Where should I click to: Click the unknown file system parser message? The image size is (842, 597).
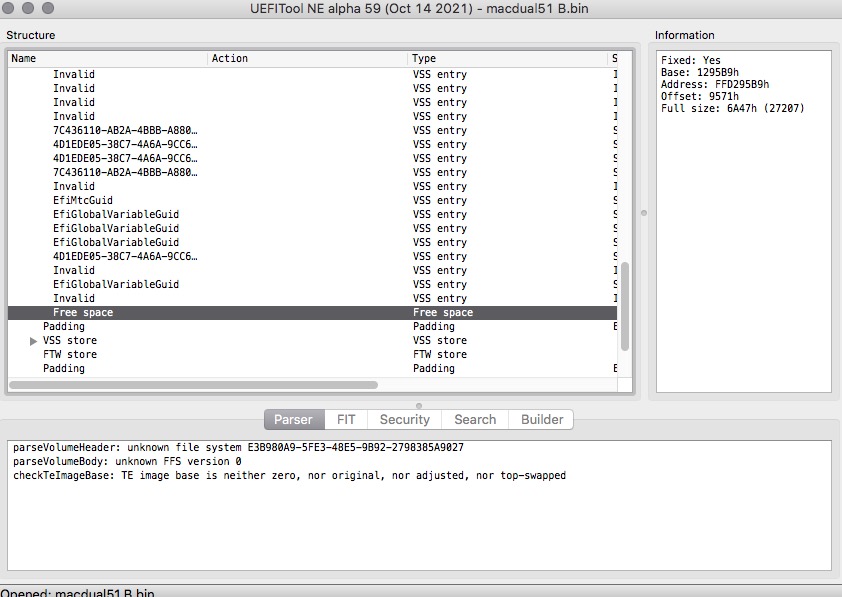(238, 447)
